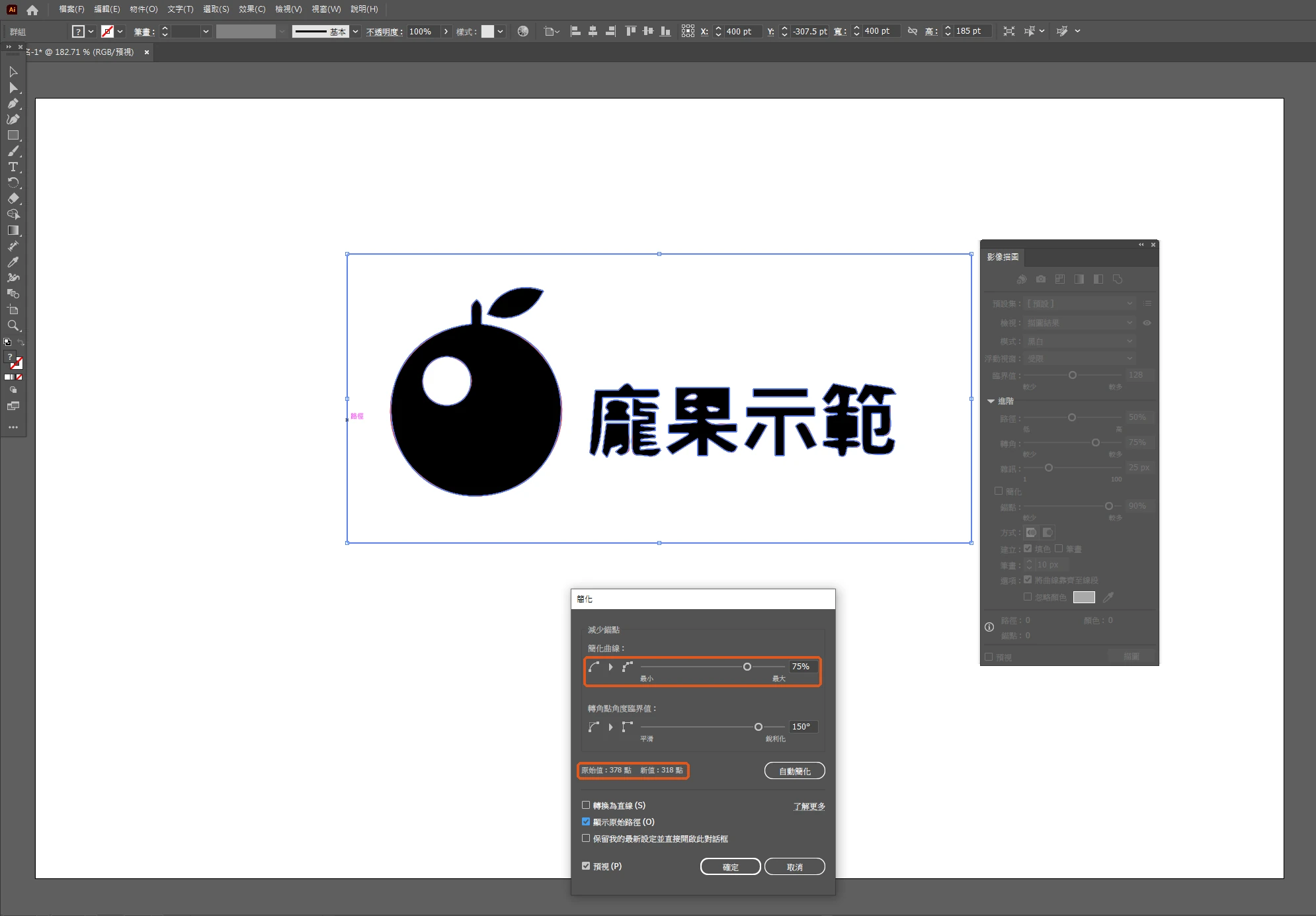Collapse the 進階 section in 影像描圖

click(991, 401)
